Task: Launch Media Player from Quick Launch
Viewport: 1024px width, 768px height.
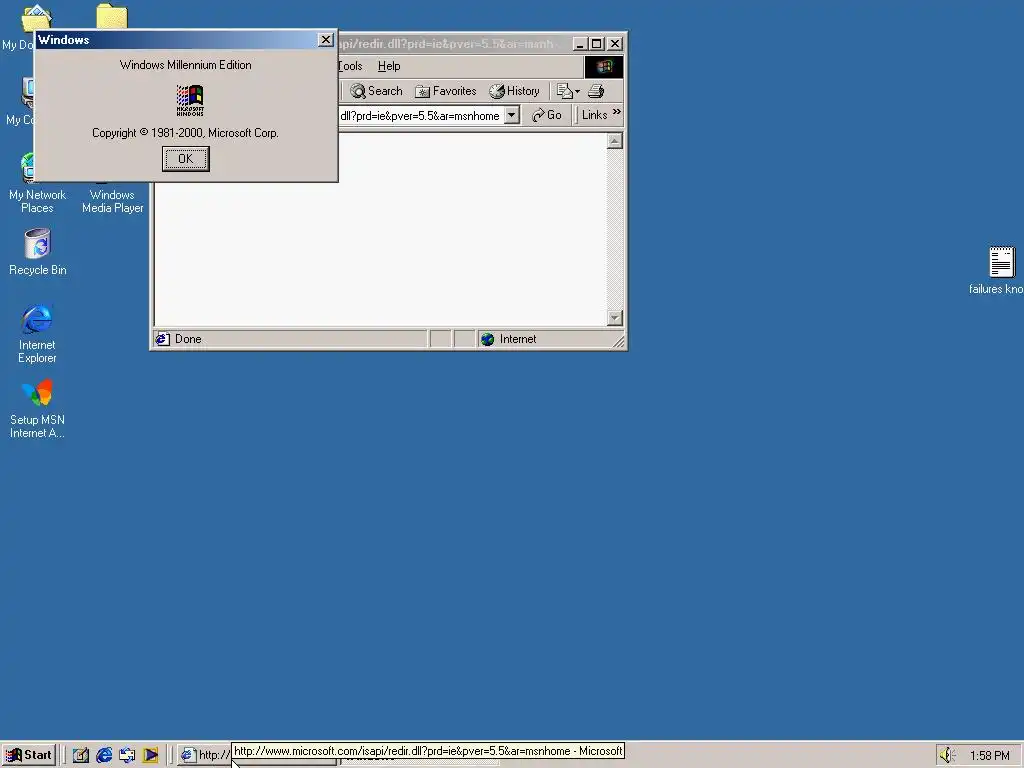Action: [150, 755]
